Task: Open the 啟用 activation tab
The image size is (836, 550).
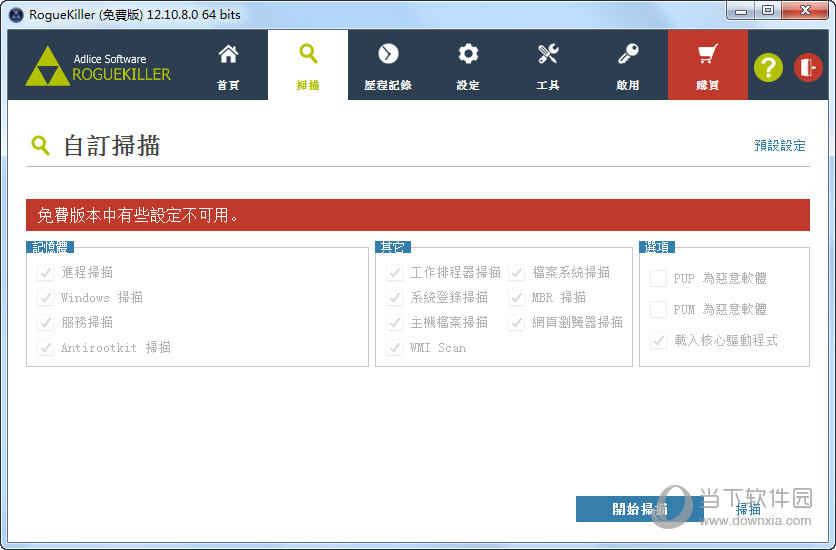Action: 628,65
